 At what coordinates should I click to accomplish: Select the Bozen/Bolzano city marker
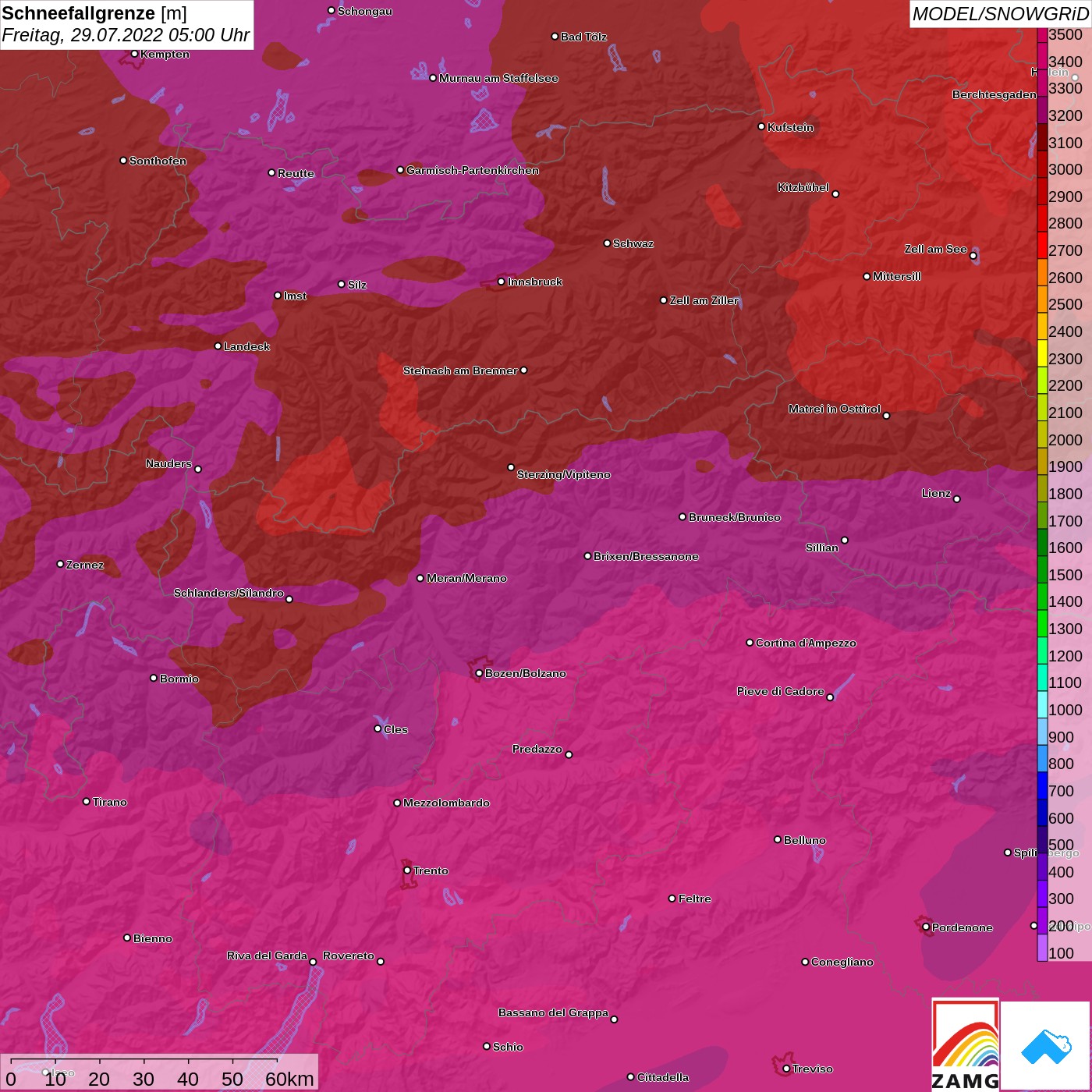pyautogui.click(x=479, y=673)
